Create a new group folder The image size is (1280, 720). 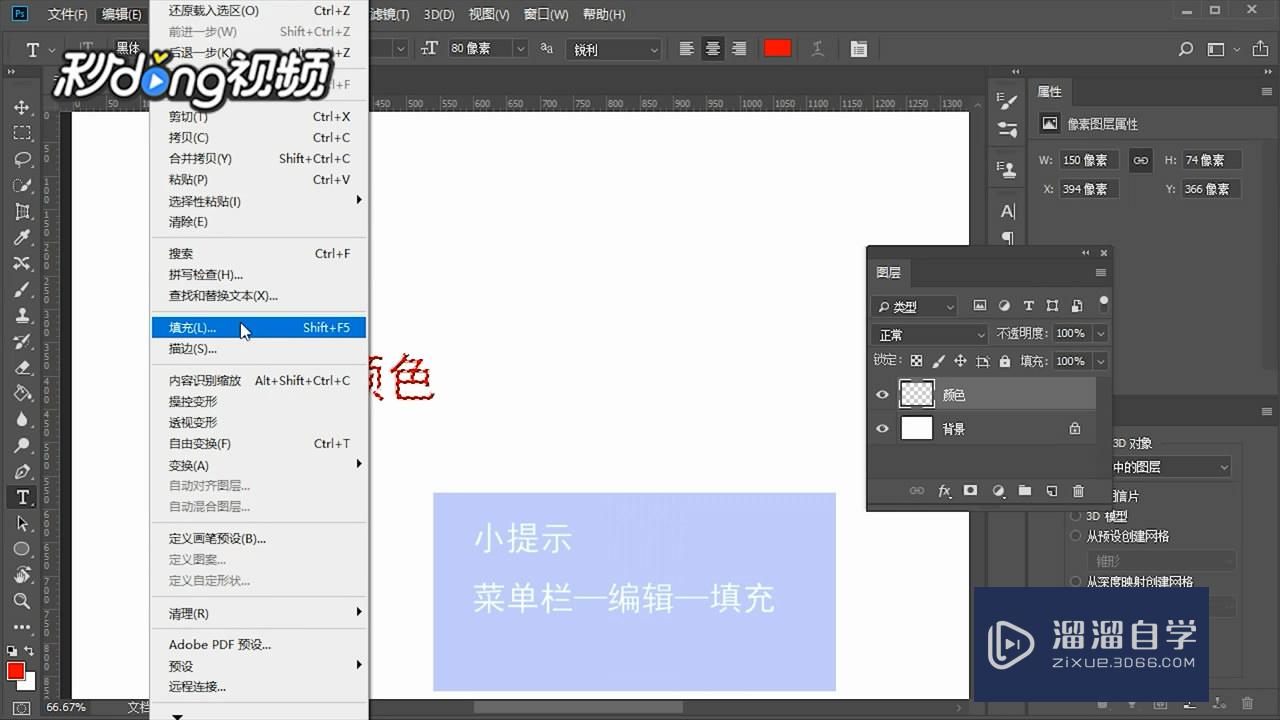pyautogui.click(x=1025, y=491)
